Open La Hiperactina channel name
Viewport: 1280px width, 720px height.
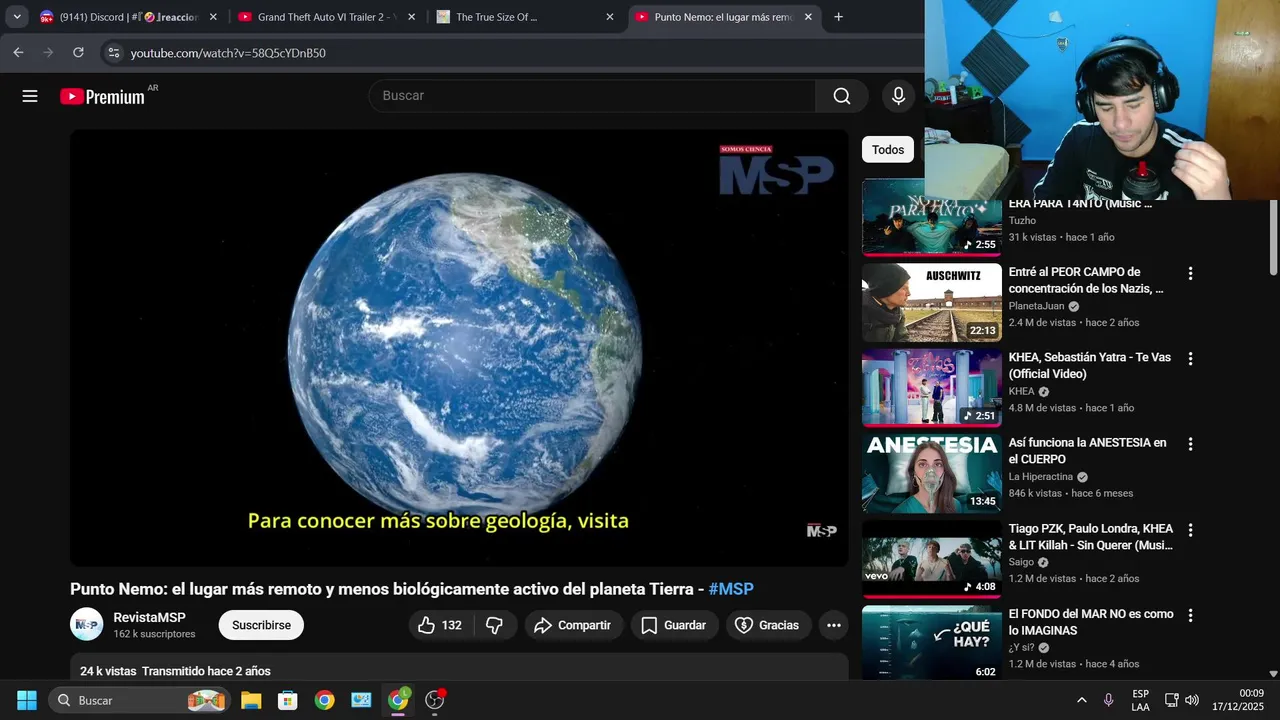(1040, 477)
